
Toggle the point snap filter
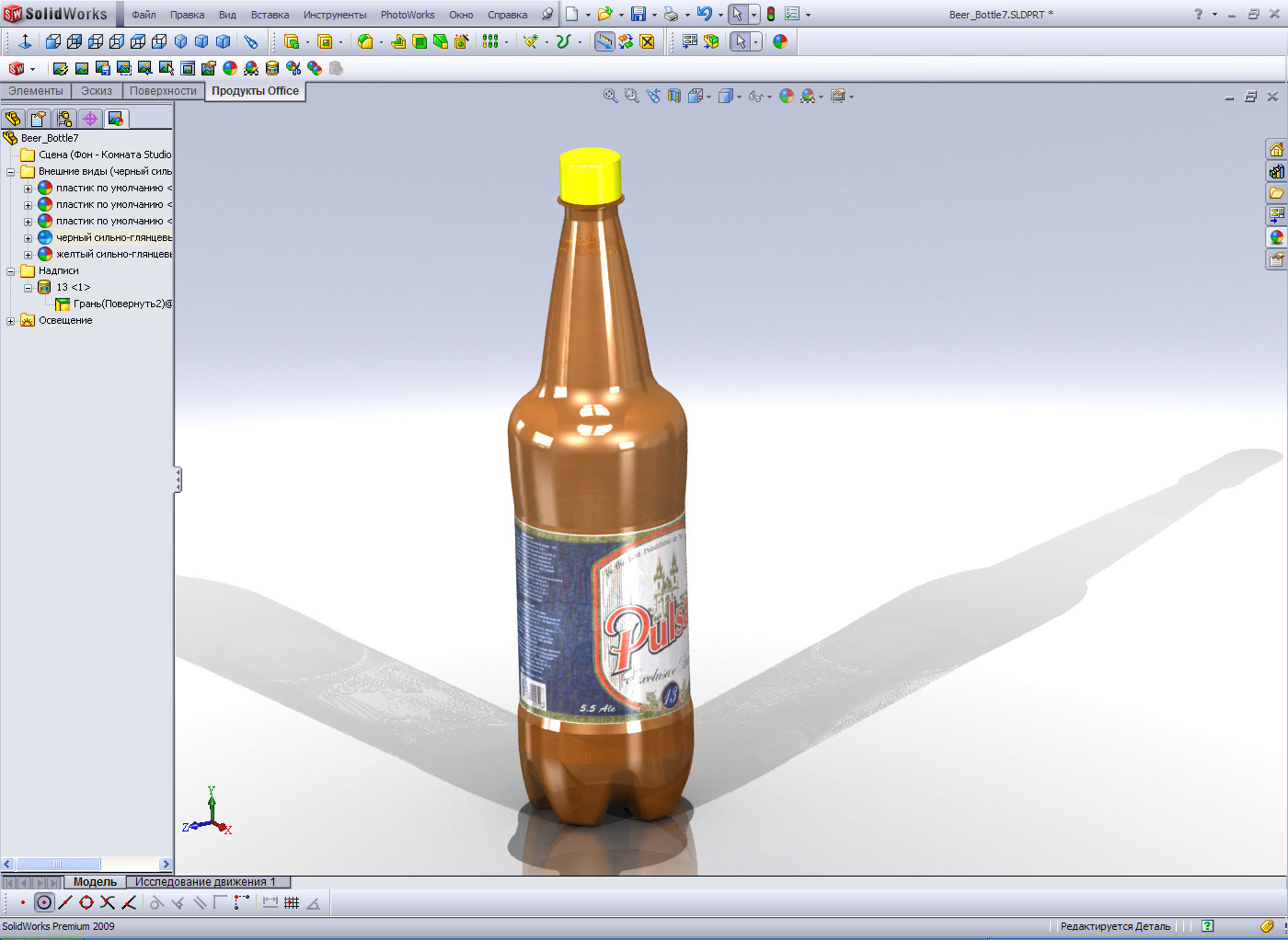point(22,902)
